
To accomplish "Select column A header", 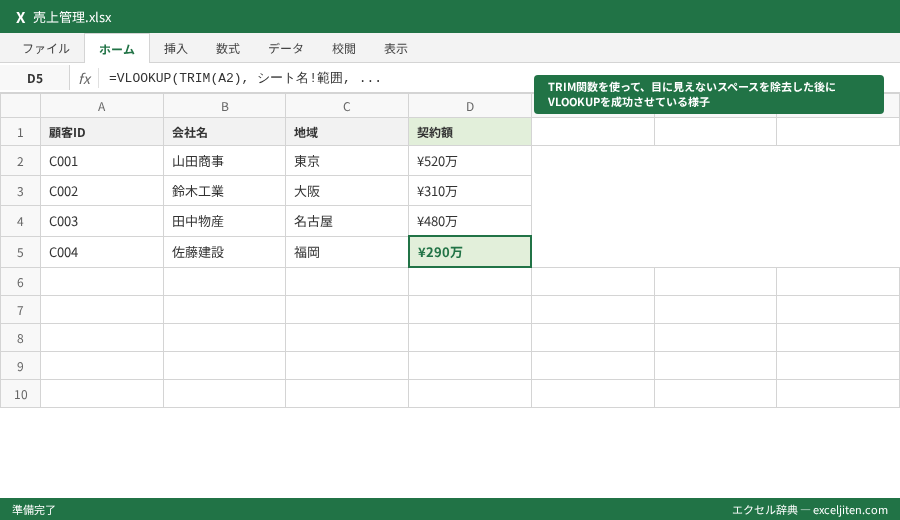I will pos(102,106).
